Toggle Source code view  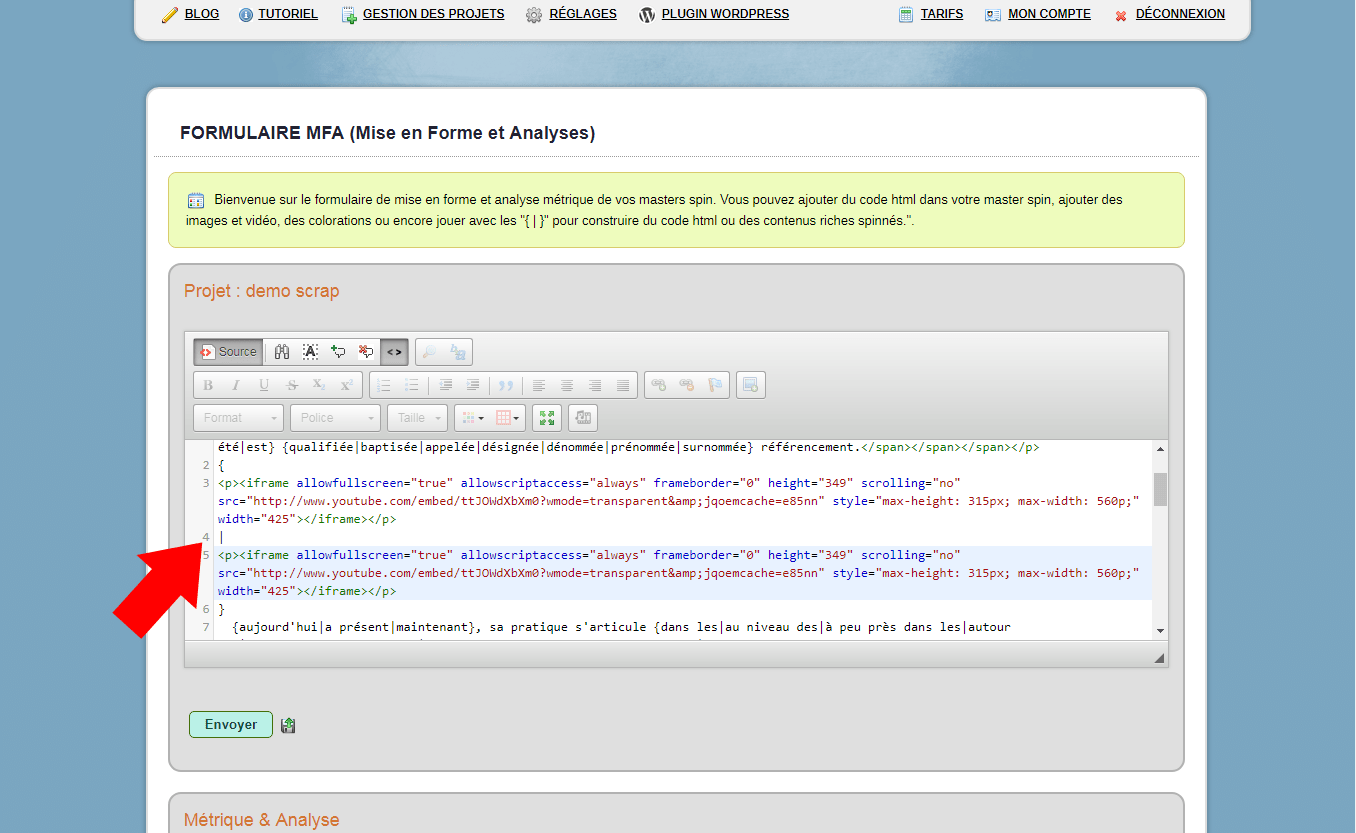point(227,351)
